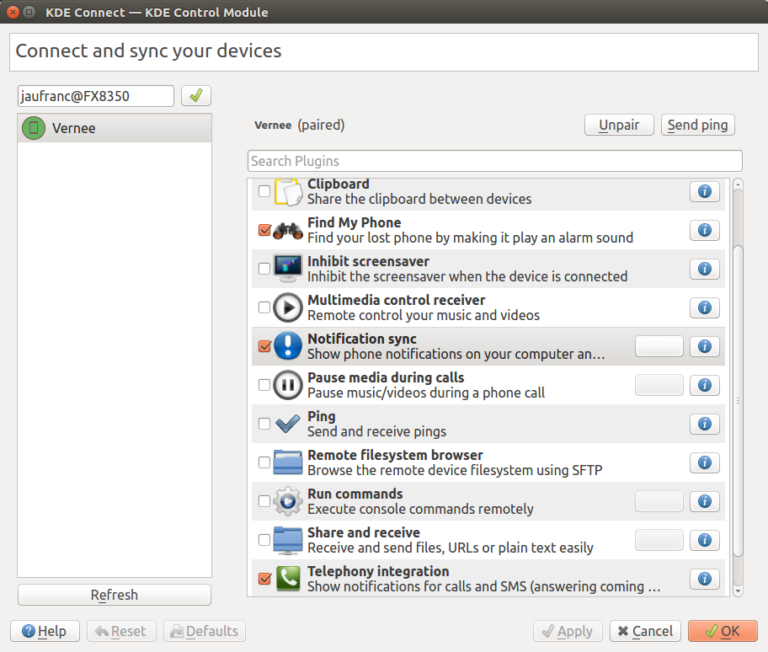
Task: Enable the Inhibit screensaver checkbox
Action: (x=264, y=268)
